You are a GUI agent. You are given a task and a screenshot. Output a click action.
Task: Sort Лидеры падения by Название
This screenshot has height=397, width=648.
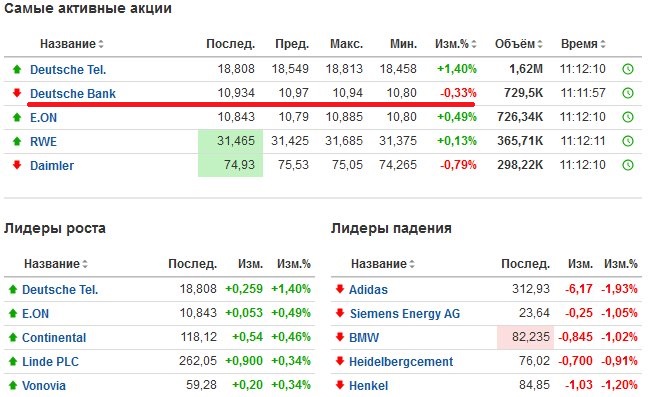pyautogui.click(x=383, y=264)
